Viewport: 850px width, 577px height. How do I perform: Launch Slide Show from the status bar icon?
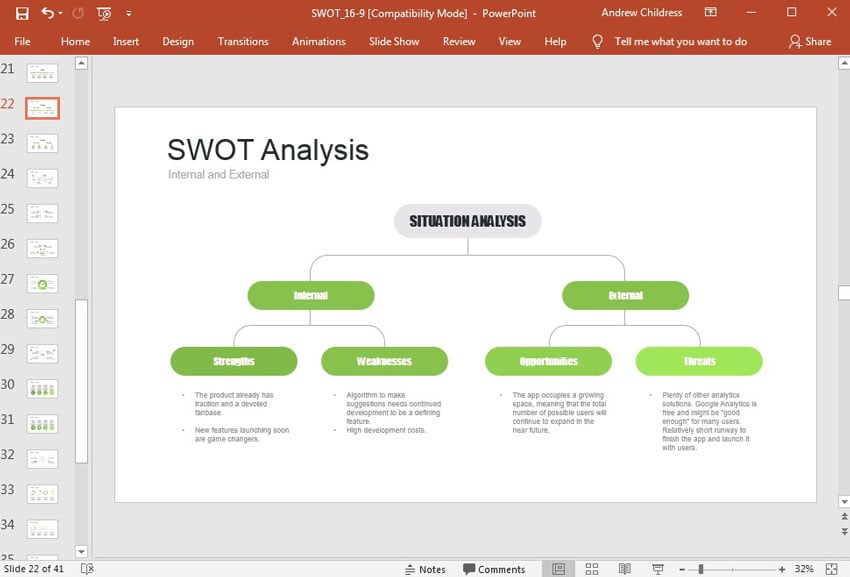[x=657, y=569]
